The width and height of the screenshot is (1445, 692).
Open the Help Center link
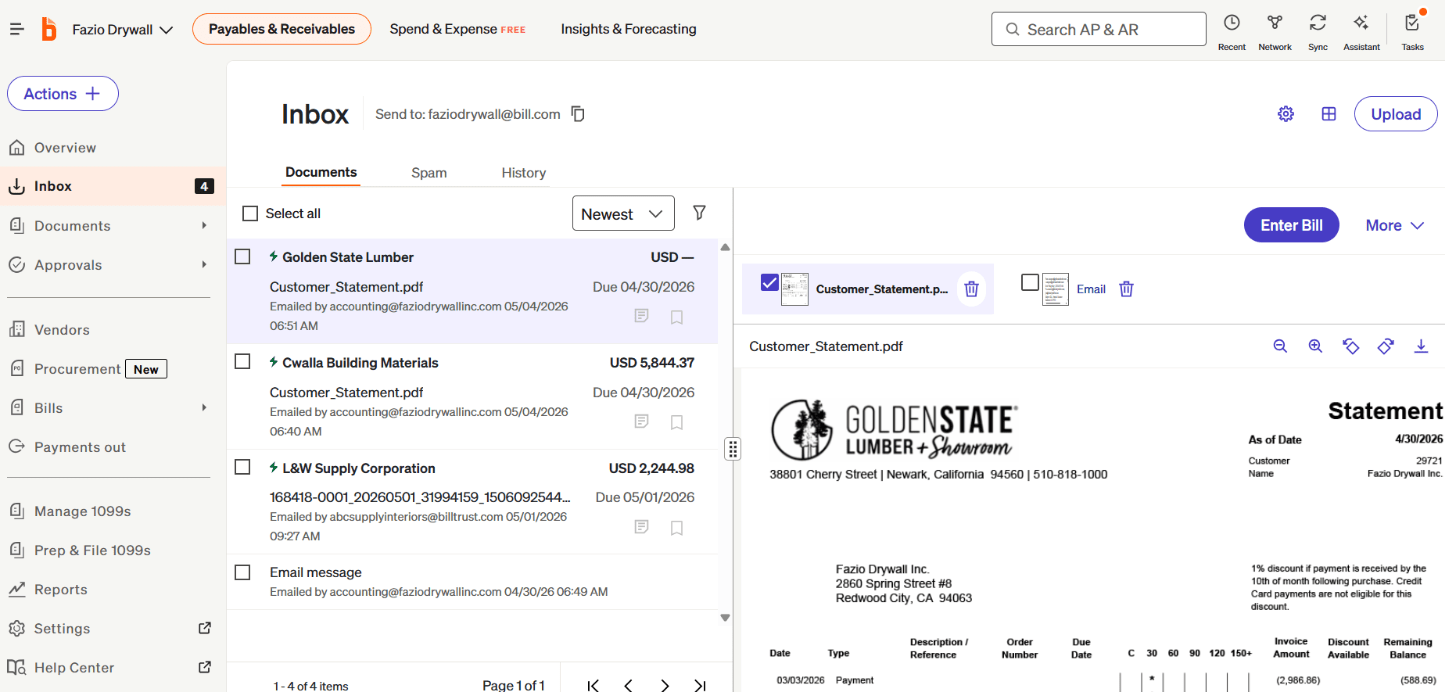[x=74, y=668]
